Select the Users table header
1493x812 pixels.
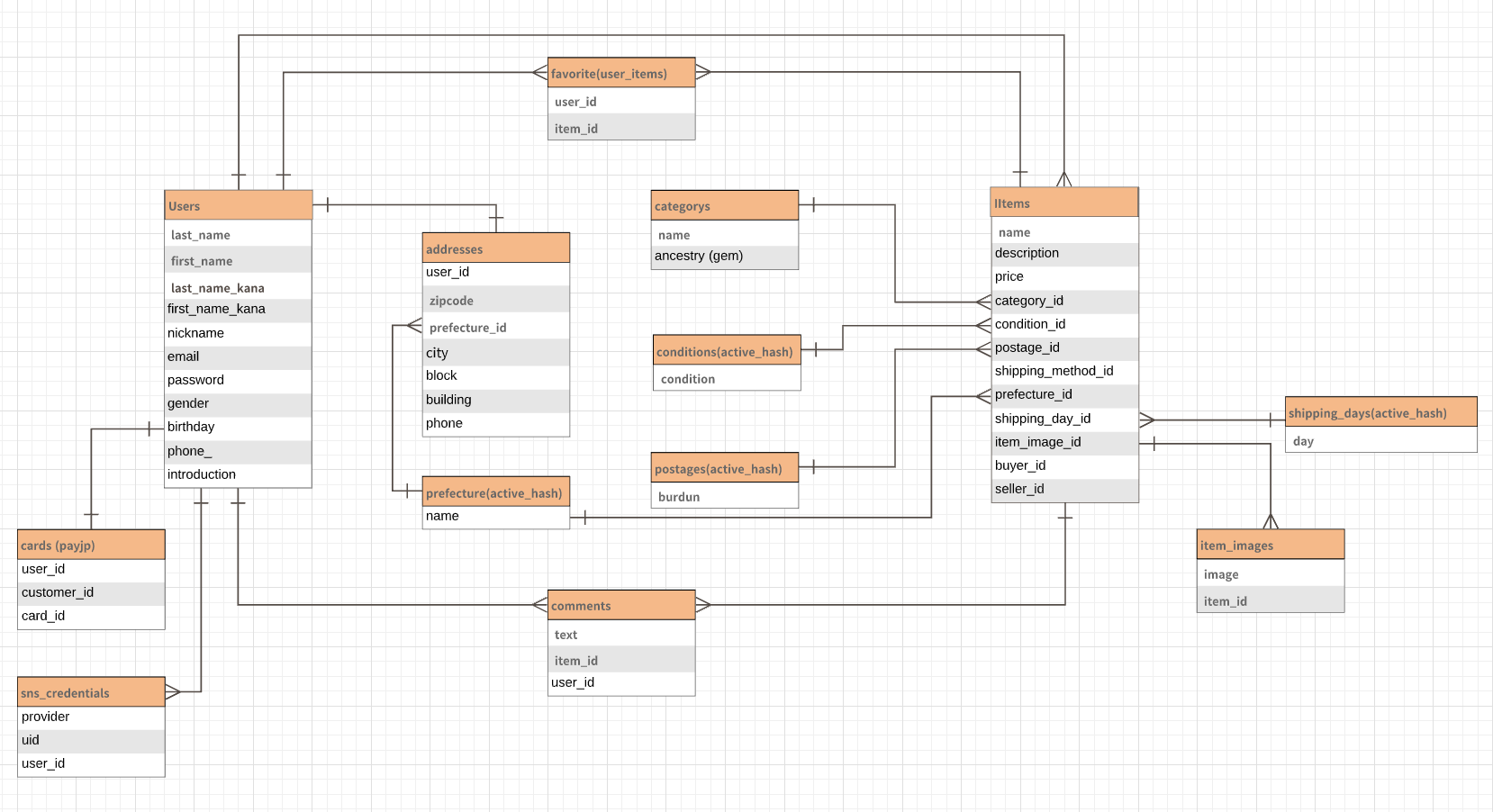pyautogui.click(x=238, y=205)
